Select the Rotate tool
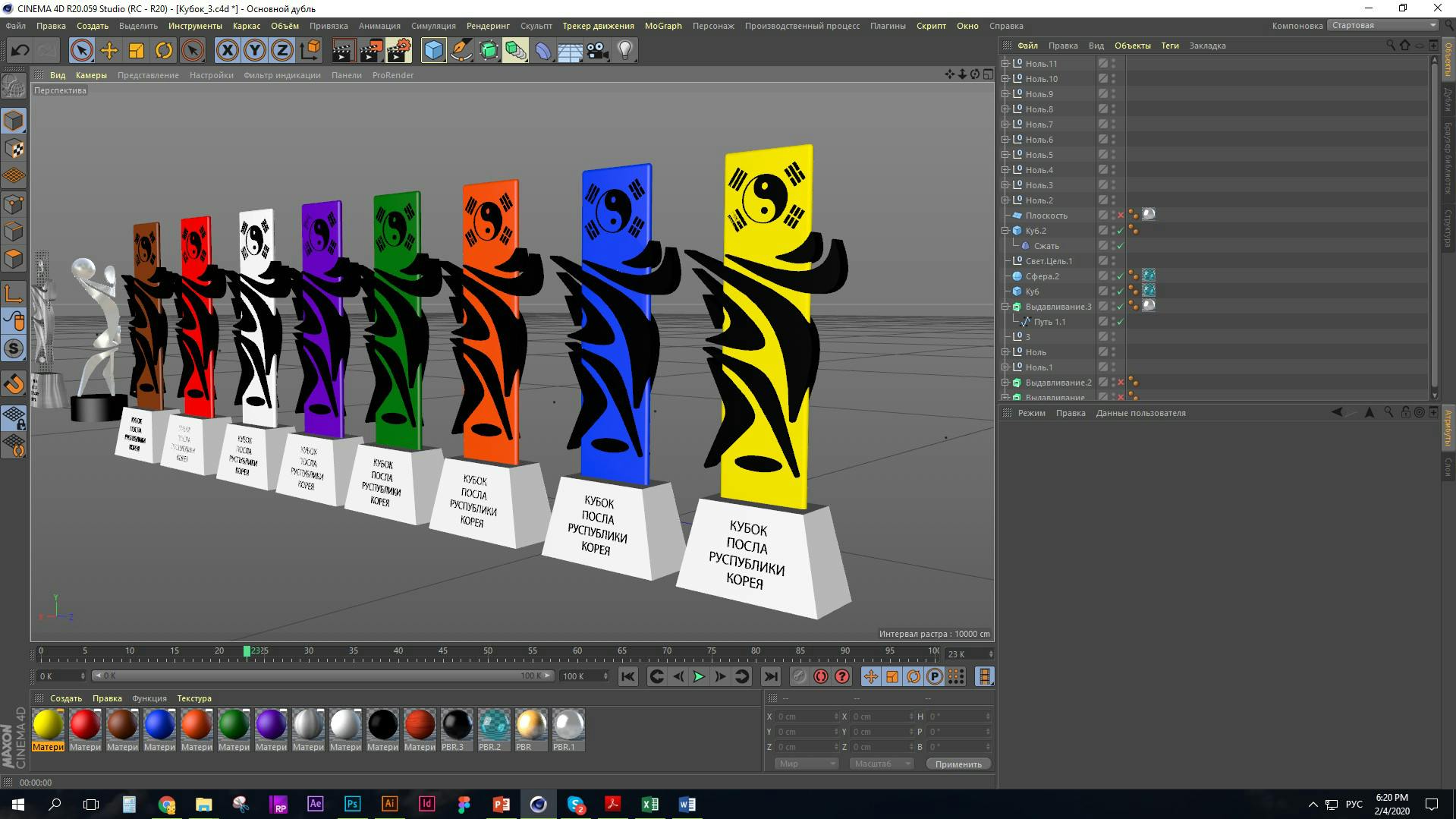Screen dimensions: 1456x819 click(164, 51)
